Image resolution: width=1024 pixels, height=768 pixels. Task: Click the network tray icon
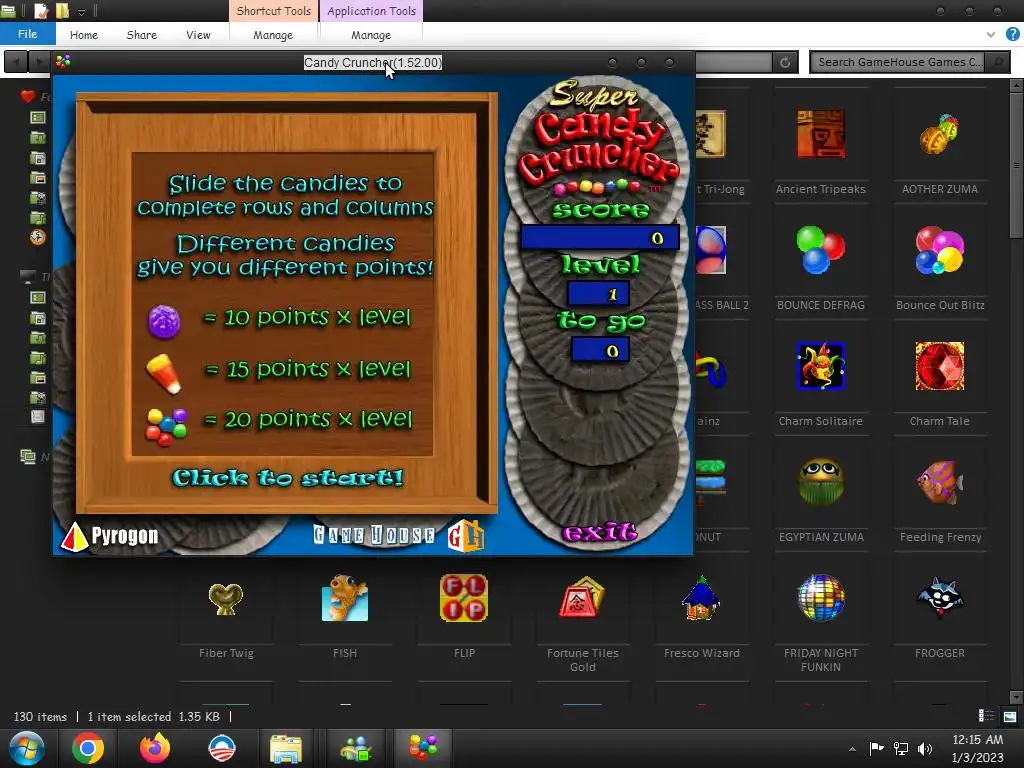pyautogui.click(x=901, y=749)
